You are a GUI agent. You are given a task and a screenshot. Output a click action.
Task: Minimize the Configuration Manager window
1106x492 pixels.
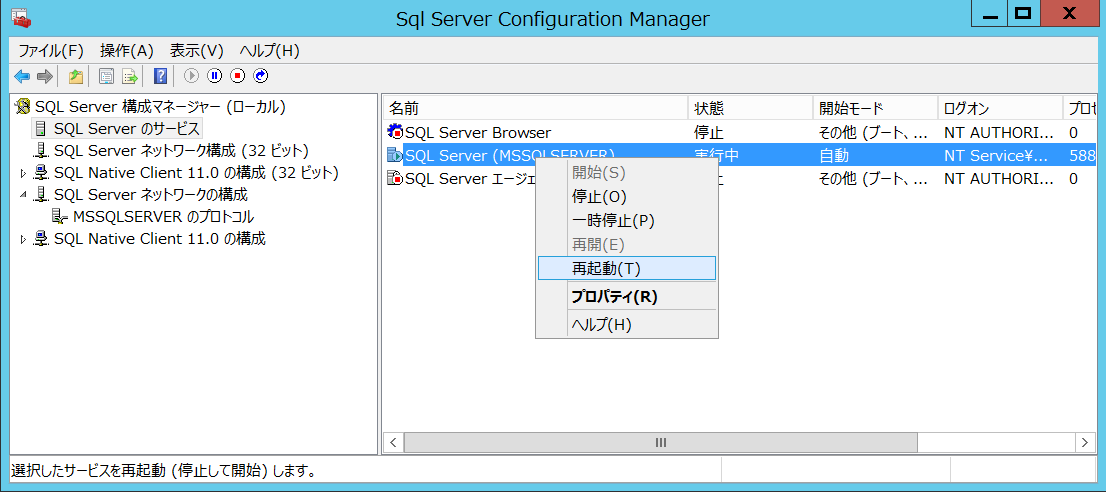coord(990,12)
